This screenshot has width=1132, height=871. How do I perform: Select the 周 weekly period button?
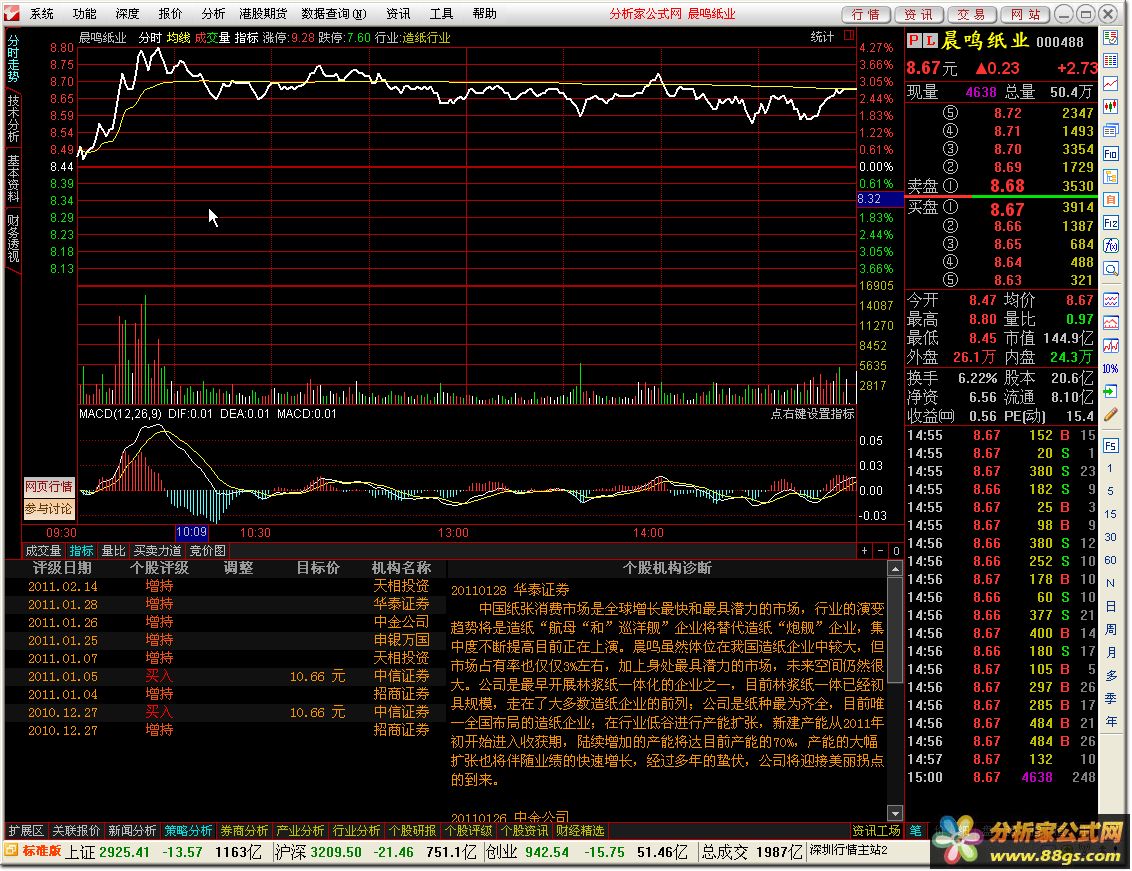[1111, 630]
